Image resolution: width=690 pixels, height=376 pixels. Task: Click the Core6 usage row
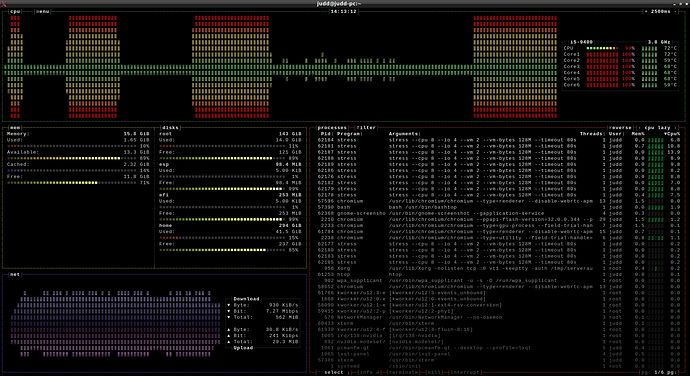[x=620, y=85]
